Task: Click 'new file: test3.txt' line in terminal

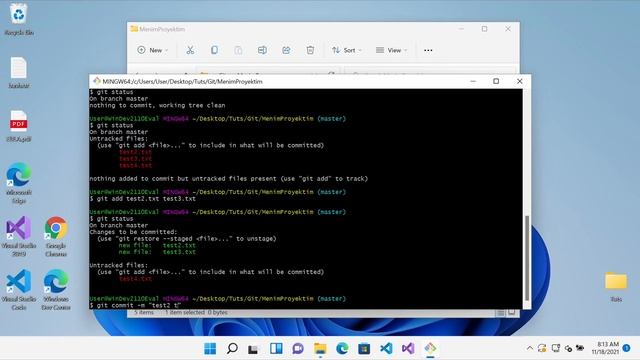Action: tap(157, 252)
